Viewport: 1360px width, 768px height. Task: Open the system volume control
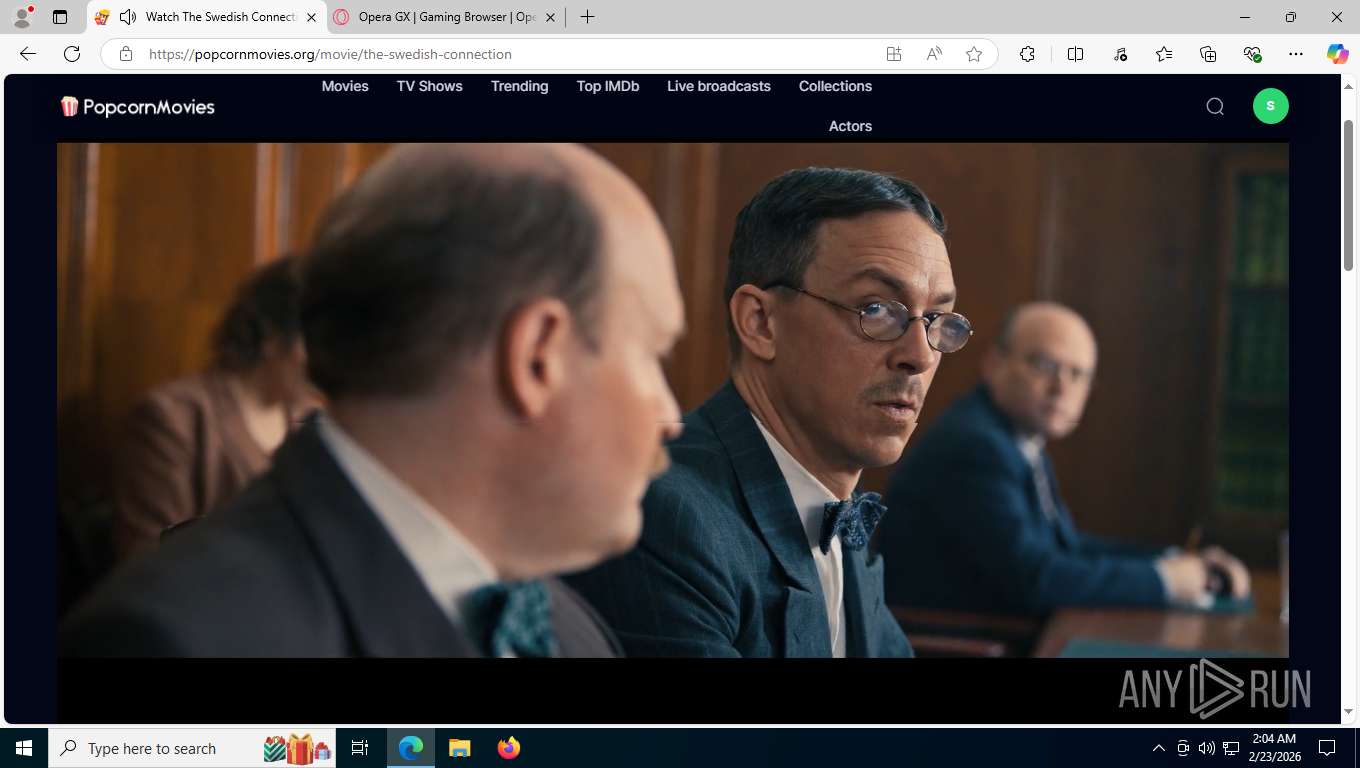click(1207, 748)
